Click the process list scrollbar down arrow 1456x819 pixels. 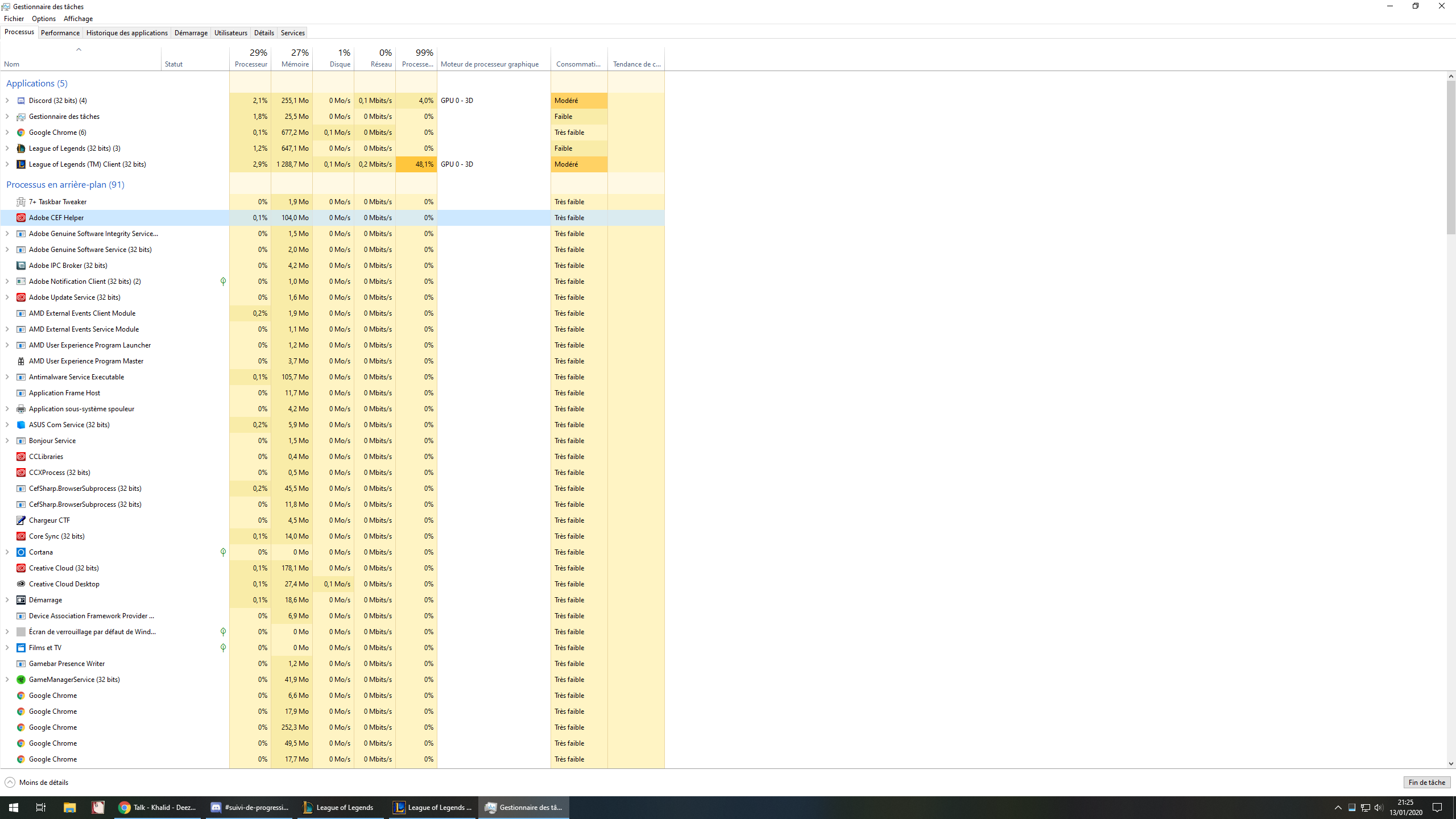[1451, 764]
